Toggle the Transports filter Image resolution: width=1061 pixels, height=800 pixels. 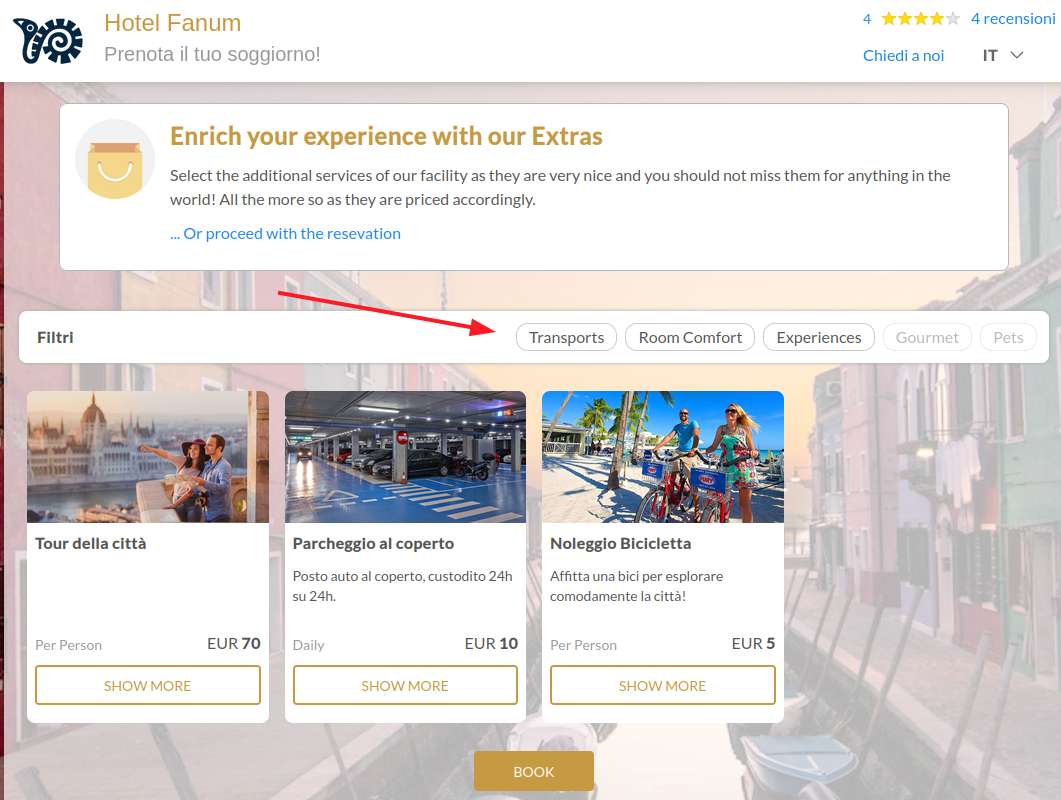click(566, 337)
